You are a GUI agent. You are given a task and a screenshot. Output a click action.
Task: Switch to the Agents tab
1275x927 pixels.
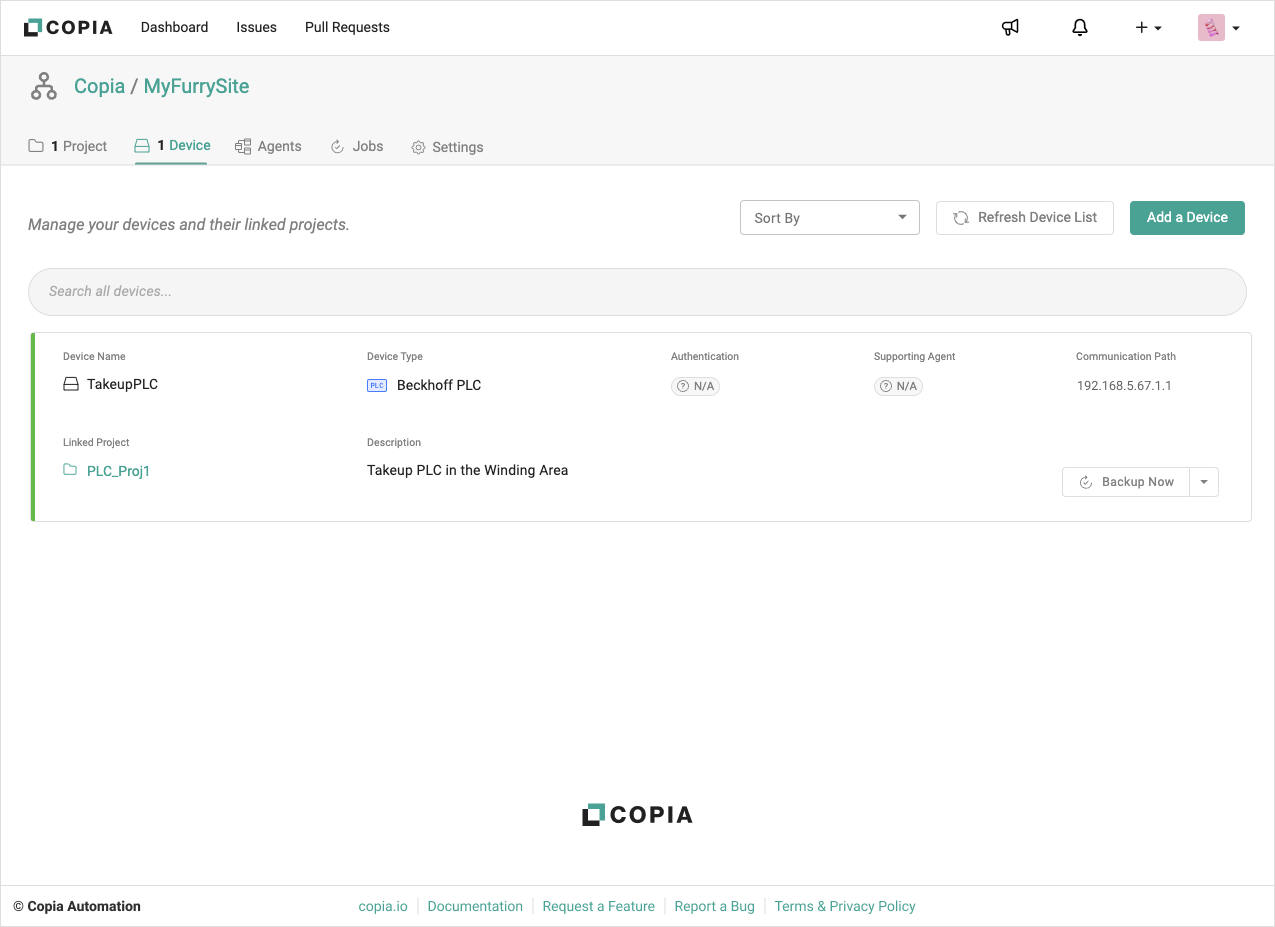point(268,147)
